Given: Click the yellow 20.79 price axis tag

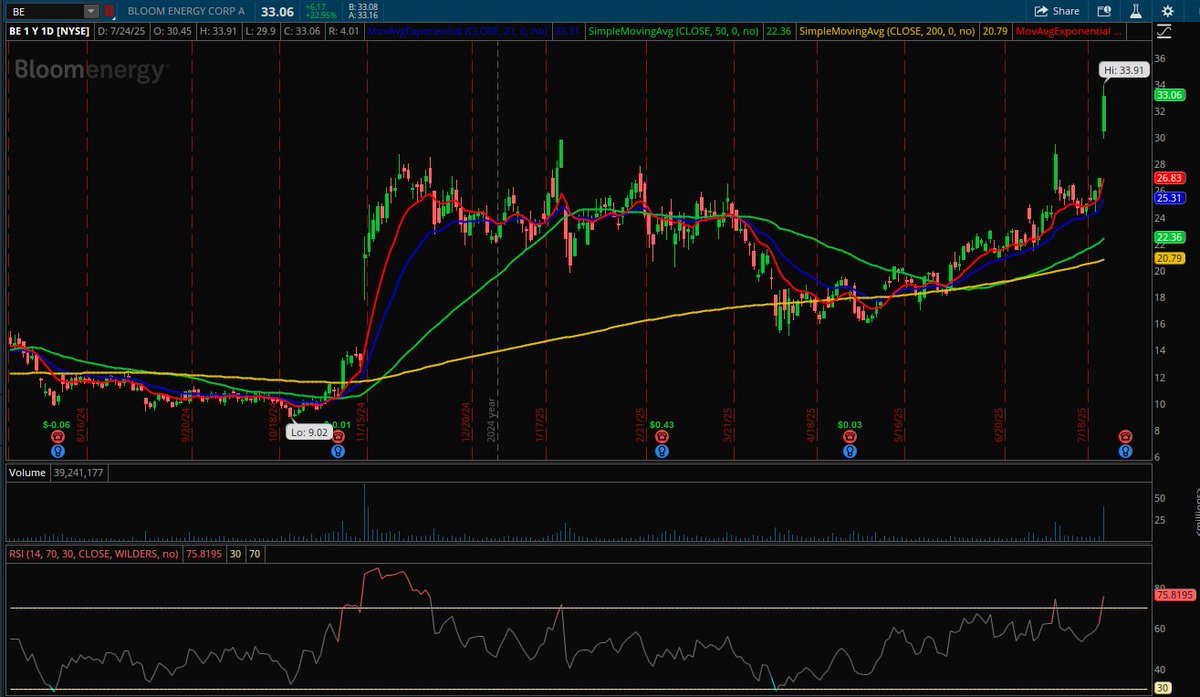Looking at the screenshot, I should [x=1170, y=258].
